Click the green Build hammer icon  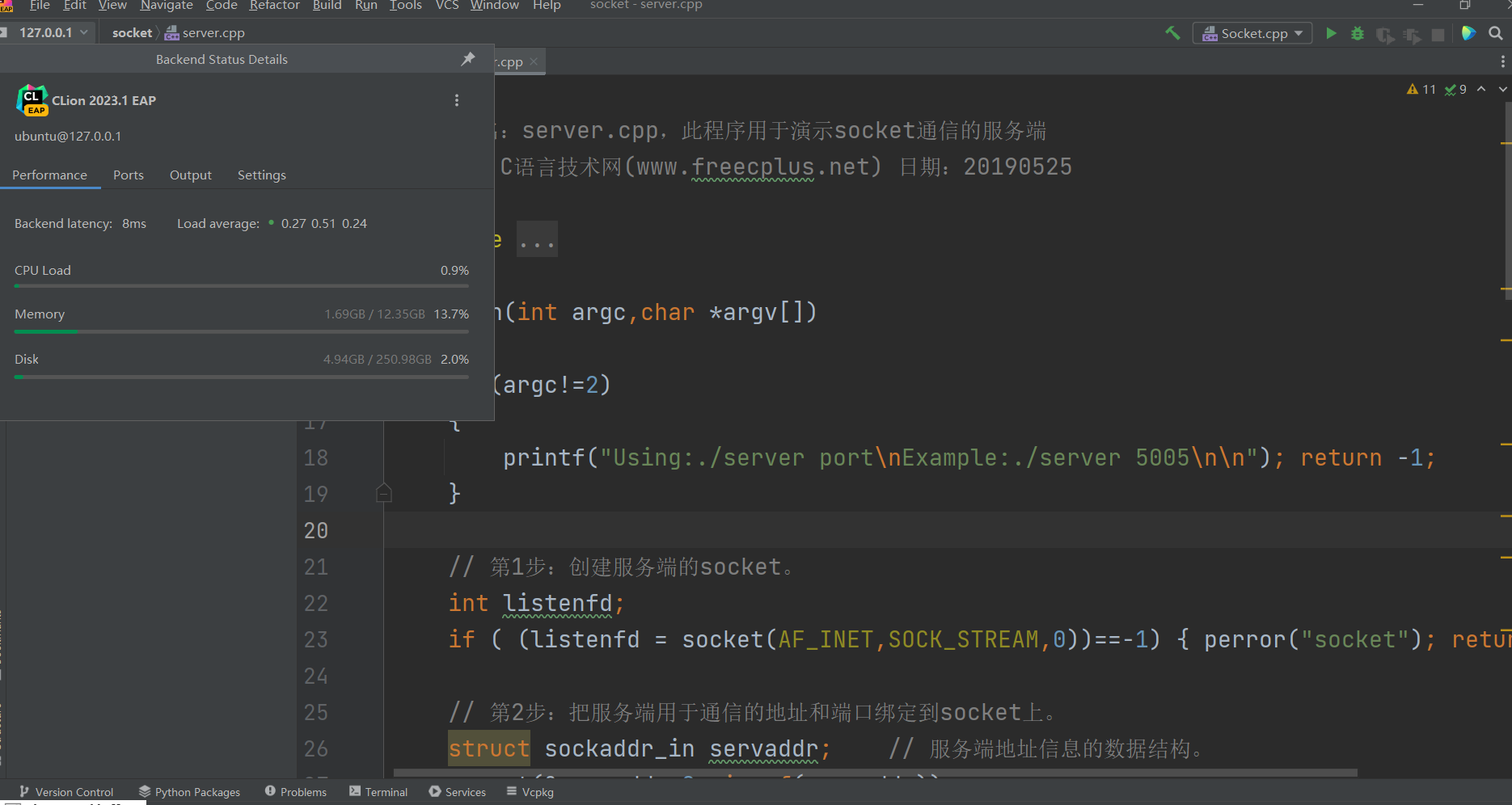pyautogui.click(x=1172, y=33)
